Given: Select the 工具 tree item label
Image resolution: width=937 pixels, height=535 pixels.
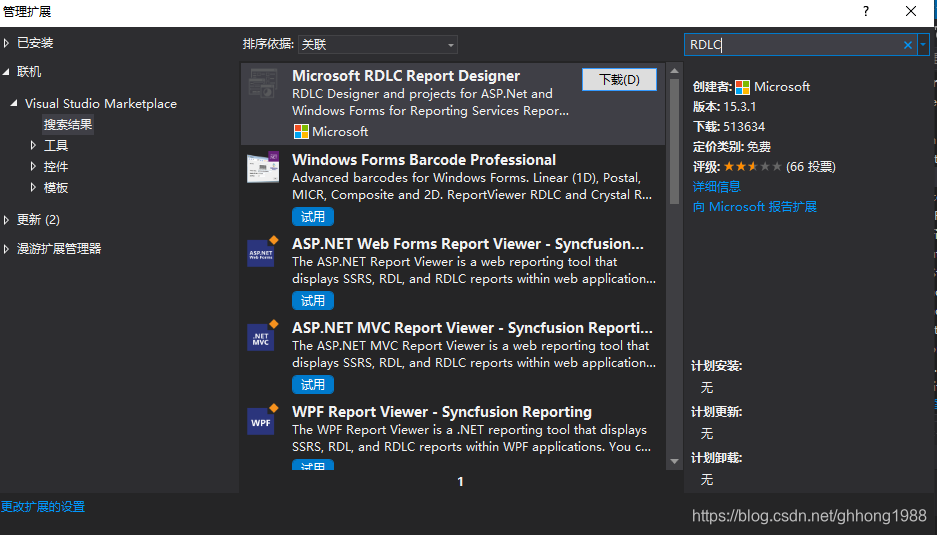Looking at the screenshot, I should [56, 145].
